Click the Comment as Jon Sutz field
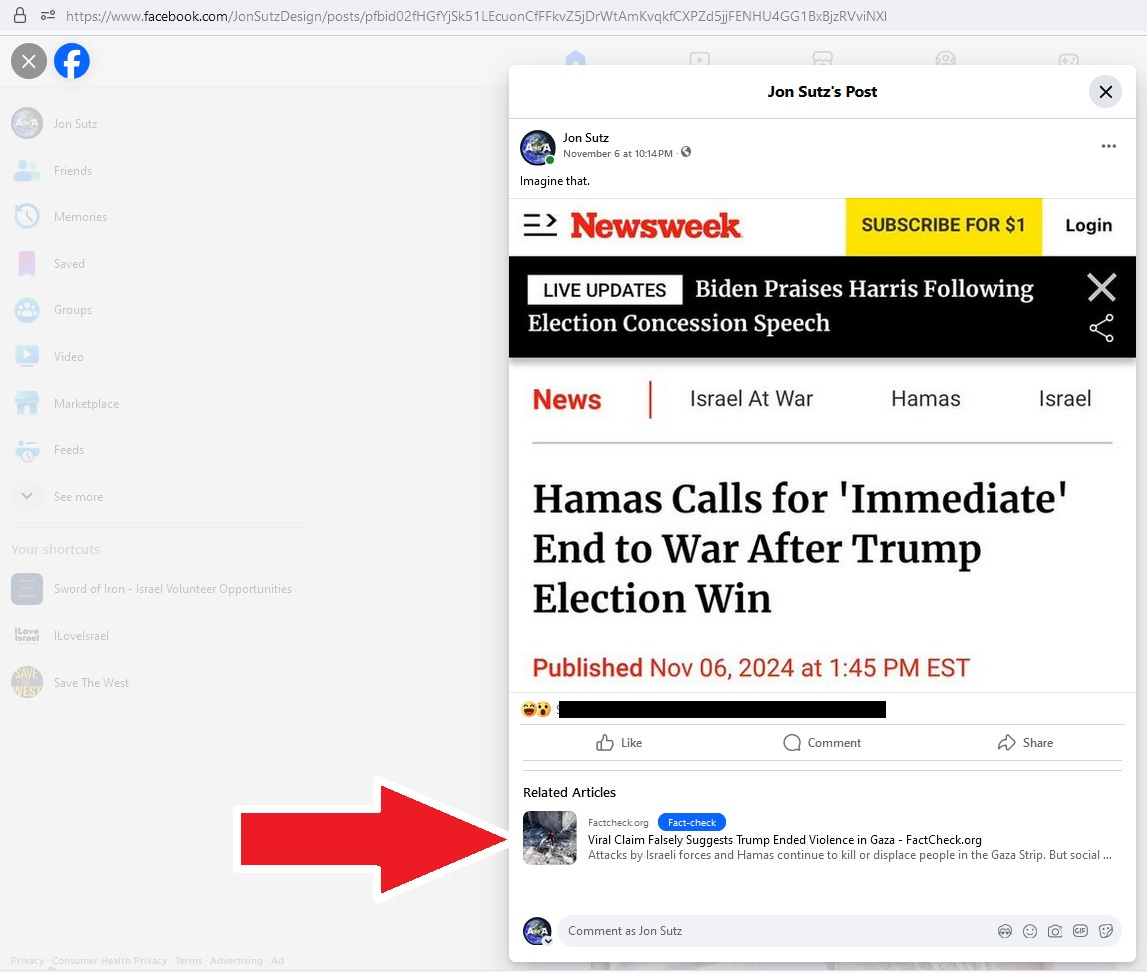 click(775, 931)
